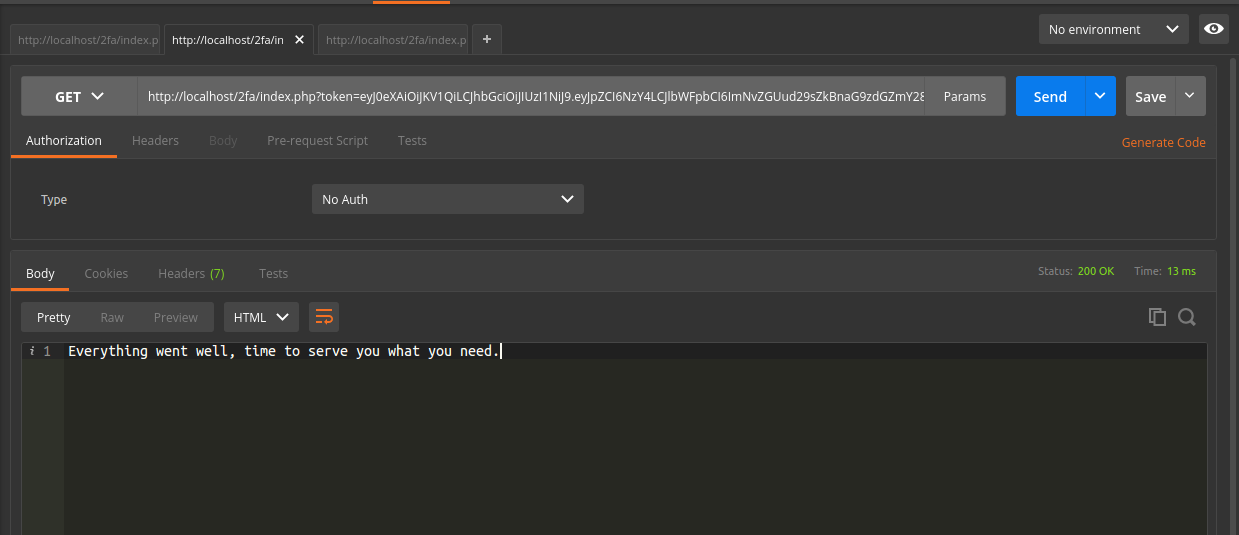This screenshot has height=535, width=1239.
Task: Switch to the first localhost request tab
Action: coord(86,40)
